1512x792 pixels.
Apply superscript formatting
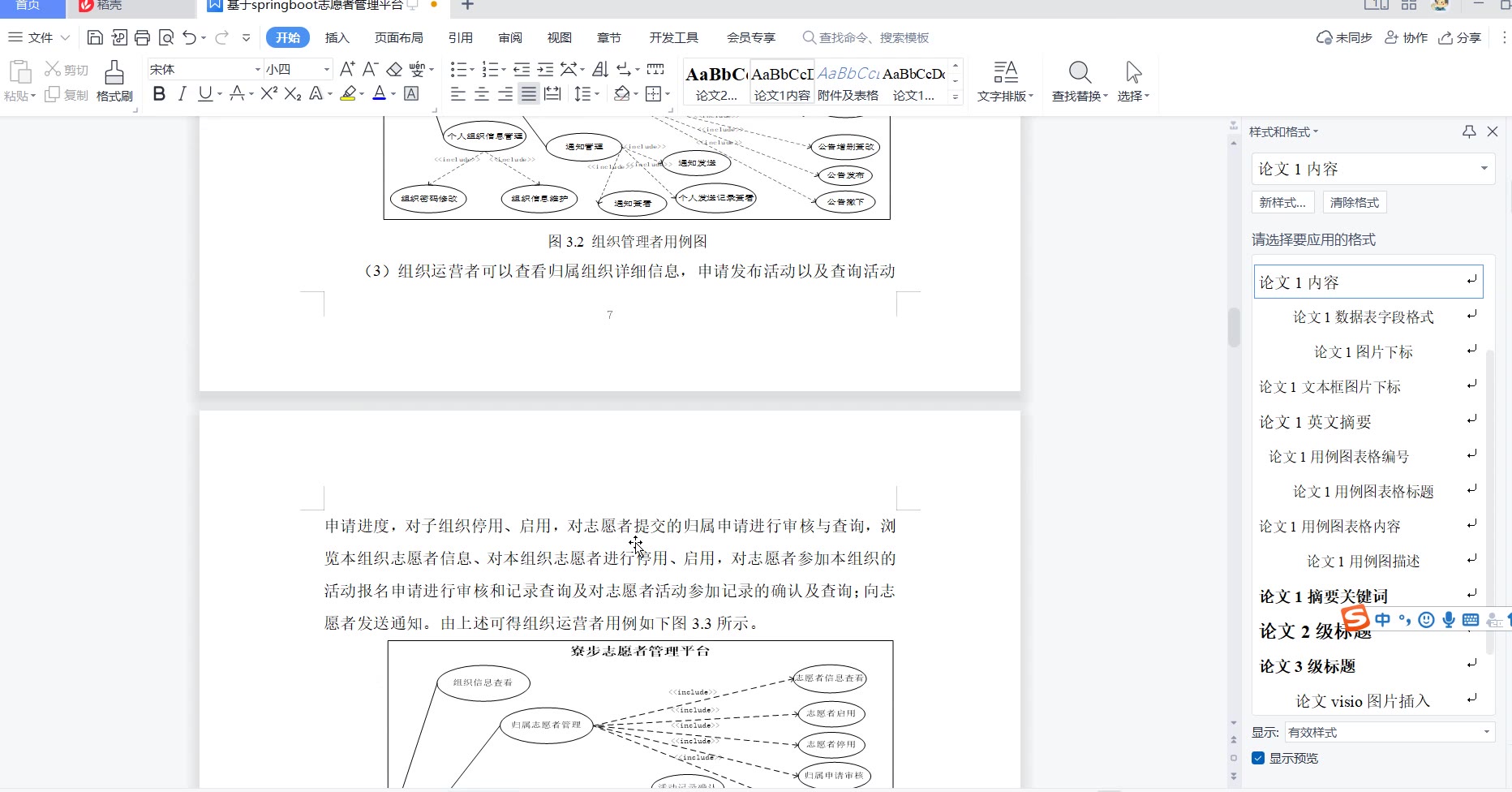click(x=269, y=94)
